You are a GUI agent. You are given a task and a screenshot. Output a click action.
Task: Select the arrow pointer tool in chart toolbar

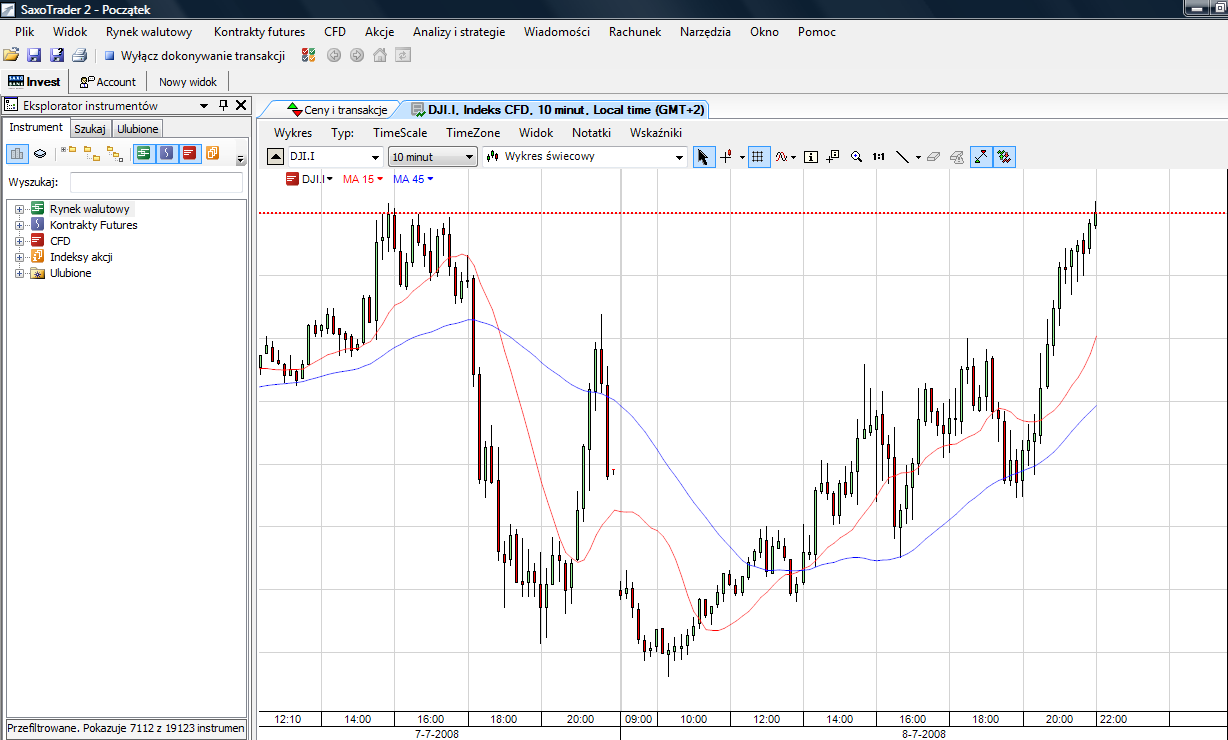coord(704,157)
